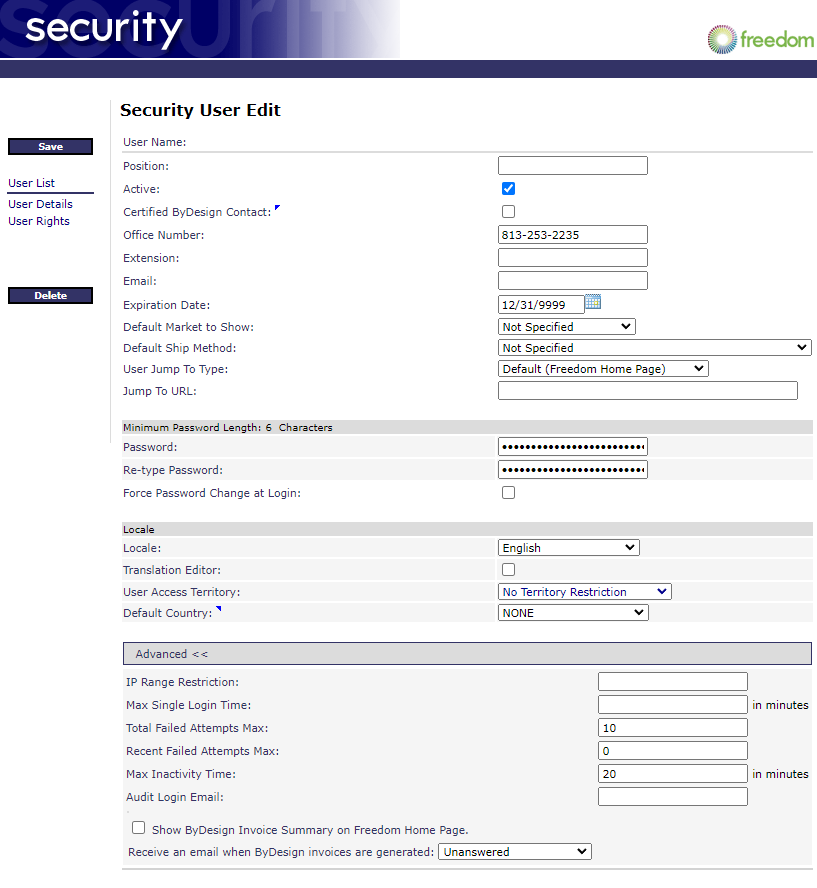Open the Default Market to Show dropdown

pos(566,326)
